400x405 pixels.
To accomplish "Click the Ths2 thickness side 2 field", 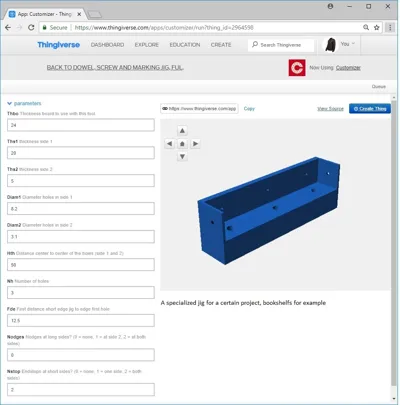I will pyautogui.click(x=81, y=181).
